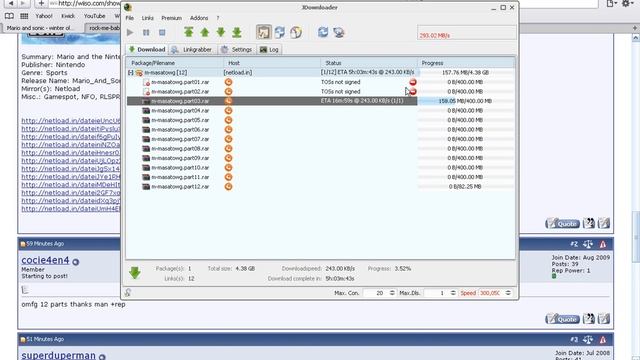Open the Premium menu

[x=171, y=18]
